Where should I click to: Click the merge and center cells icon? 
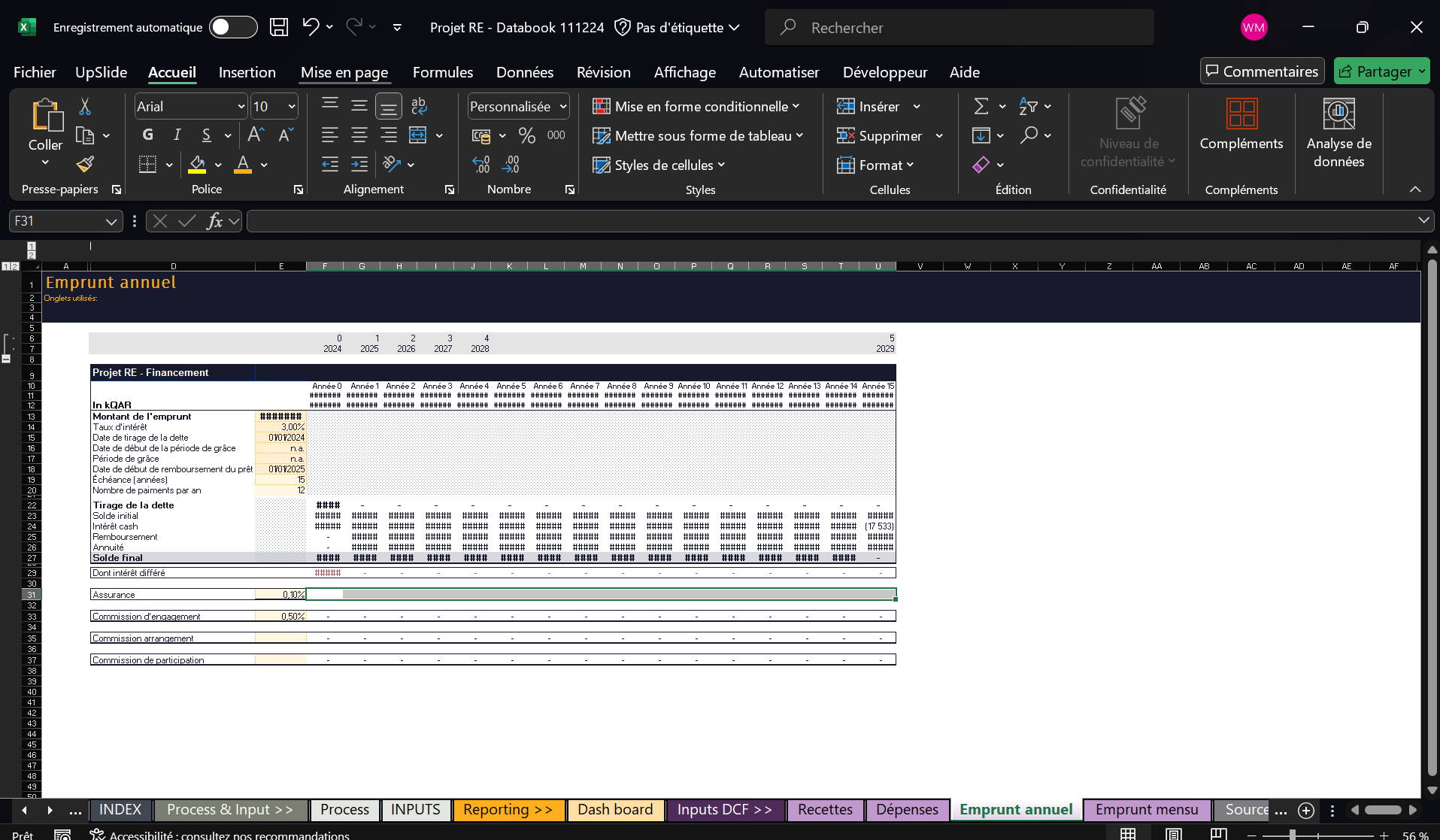click(417, 135)
